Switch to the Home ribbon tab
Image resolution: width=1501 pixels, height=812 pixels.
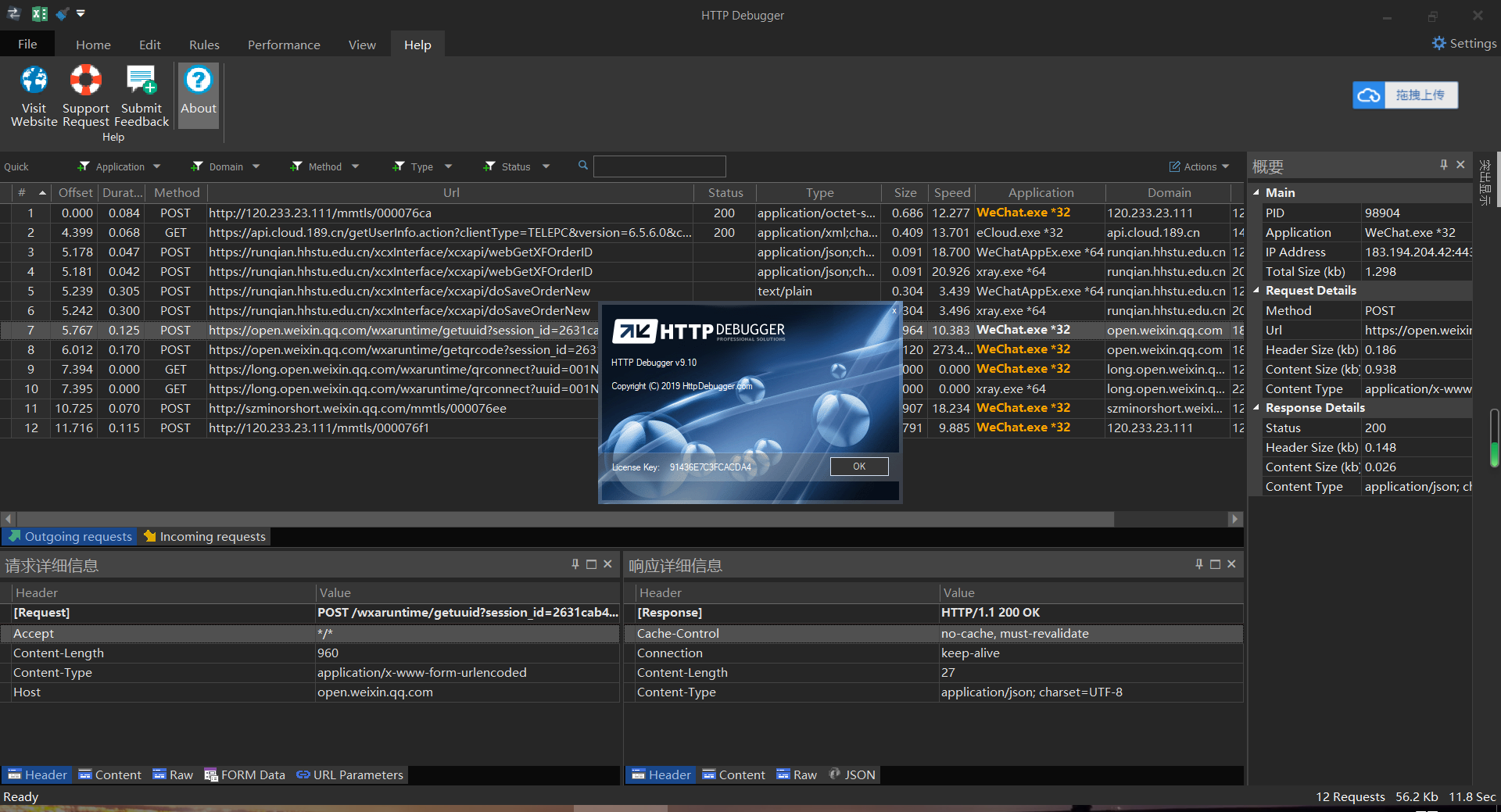pyautogui.click(x=93, y=45)
